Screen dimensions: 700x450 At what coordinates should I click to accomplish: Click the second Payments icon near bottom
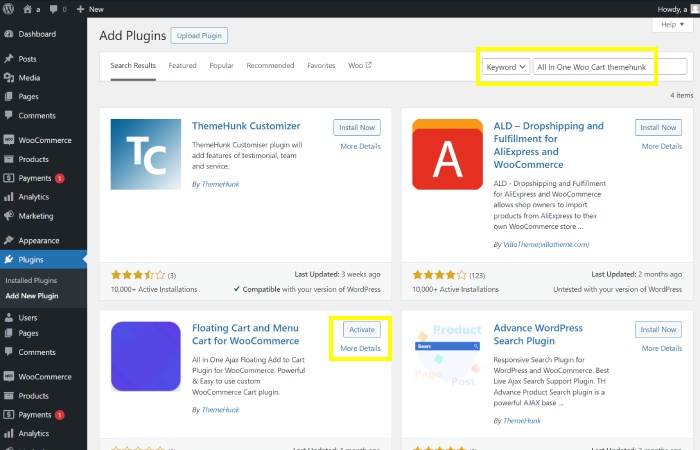(8, 414)
